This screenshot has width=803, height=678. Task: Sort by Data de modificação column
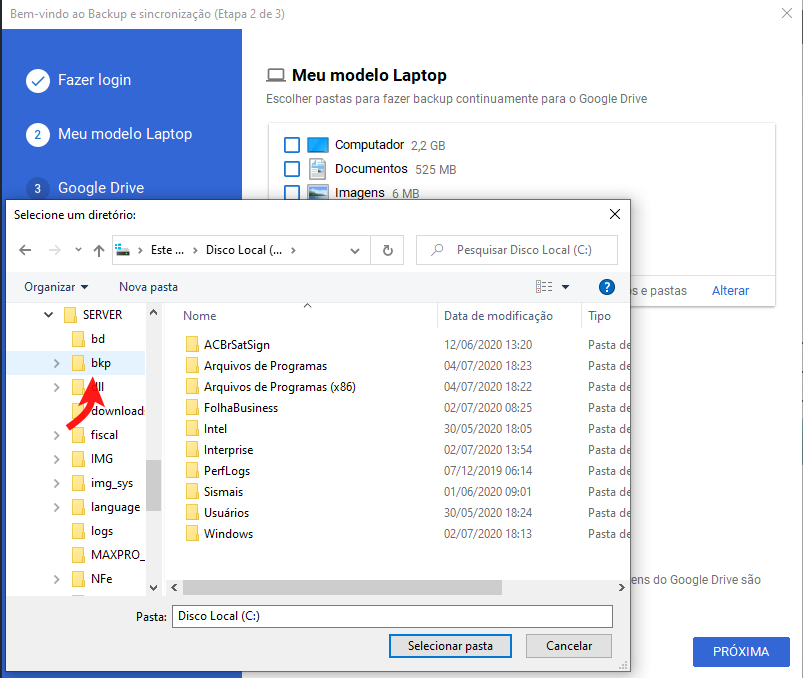pyautogui.click(x=498, y=316)
